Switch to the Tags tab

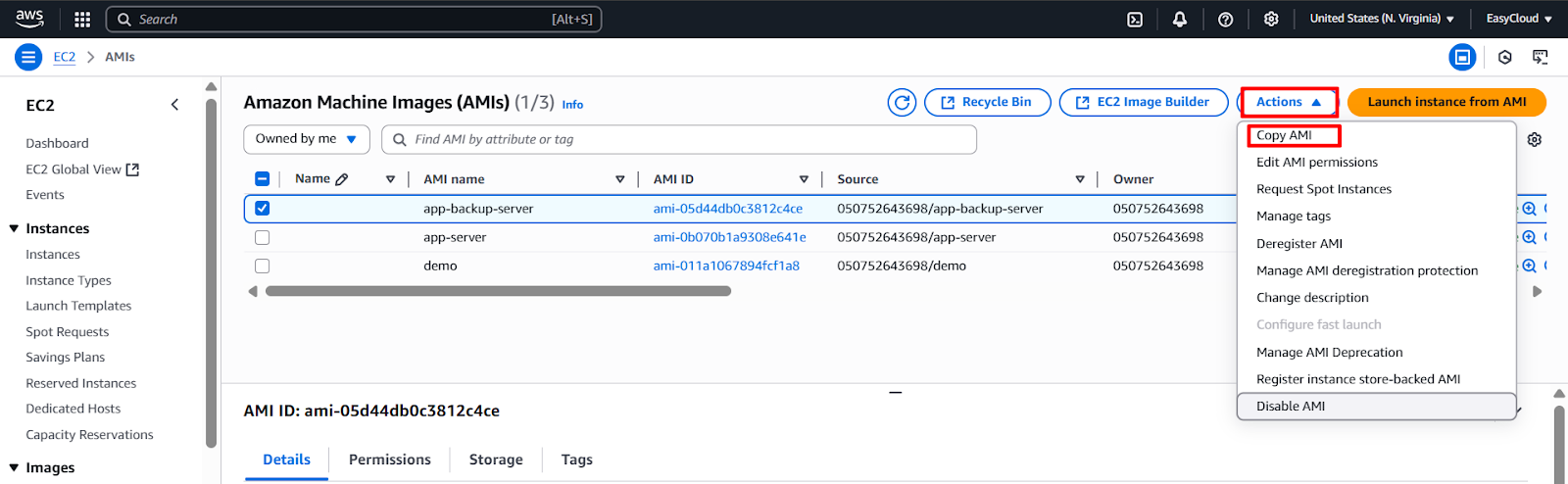click(577, 460)
